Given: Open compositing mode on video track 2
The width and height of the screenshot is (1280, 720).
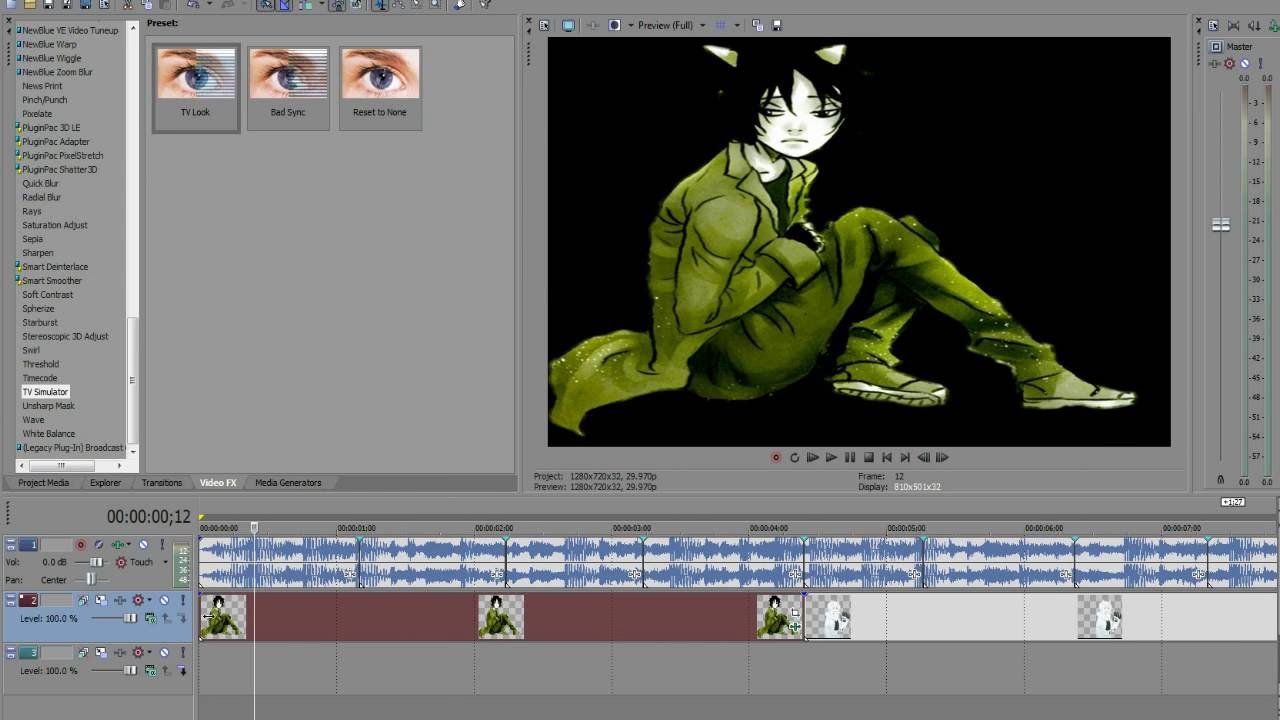Looking at the screenshot, I should click(150, 619).
